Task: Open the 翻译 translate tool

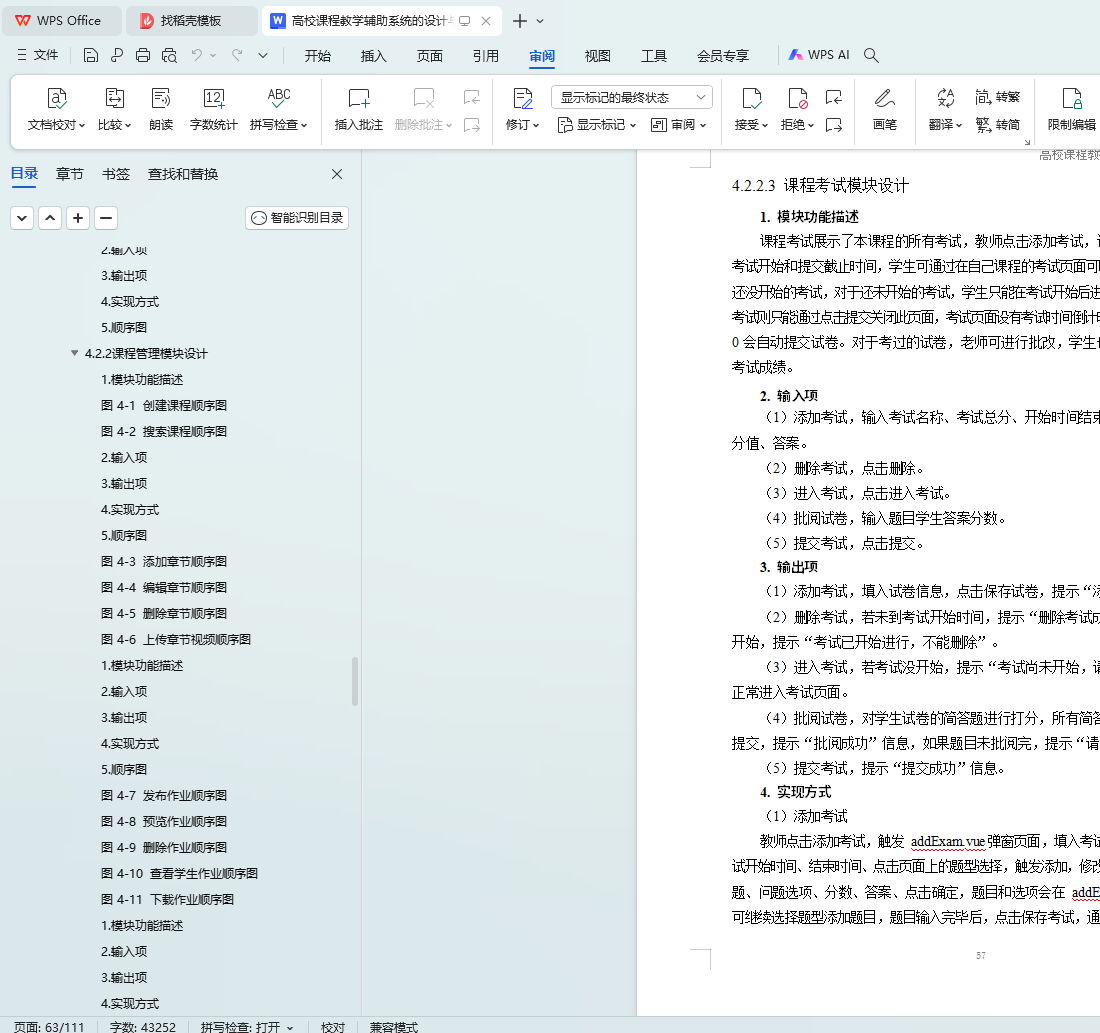Action: click(945, 109)
